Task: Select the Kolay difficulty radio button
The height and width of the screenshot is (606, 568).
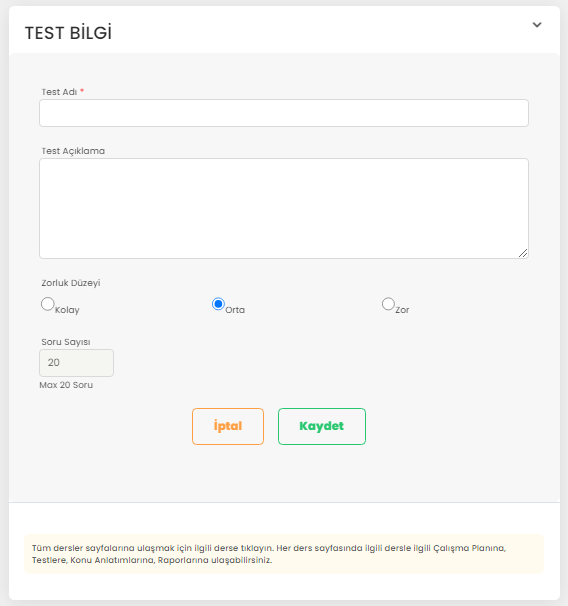Action: click(48, 304)
